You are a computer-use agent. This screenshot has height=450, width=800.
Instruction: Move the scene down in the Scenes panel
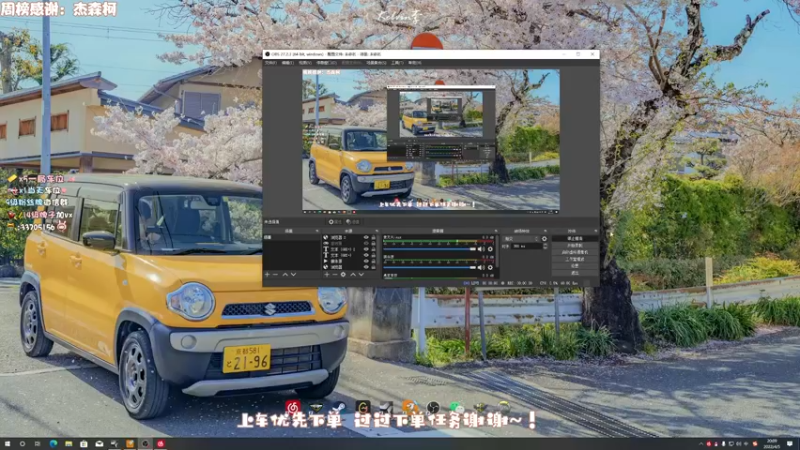293,274
